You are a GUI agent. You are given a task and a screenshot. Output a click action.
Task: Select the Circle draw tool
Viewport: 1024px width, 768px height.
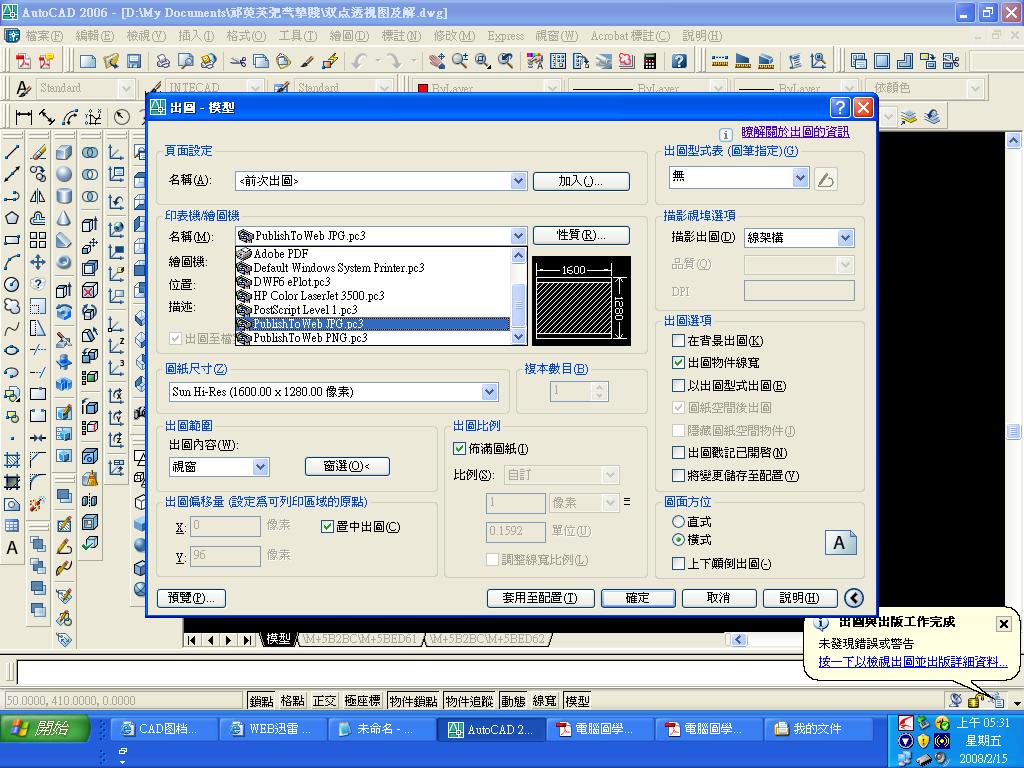tap(12, 284)
